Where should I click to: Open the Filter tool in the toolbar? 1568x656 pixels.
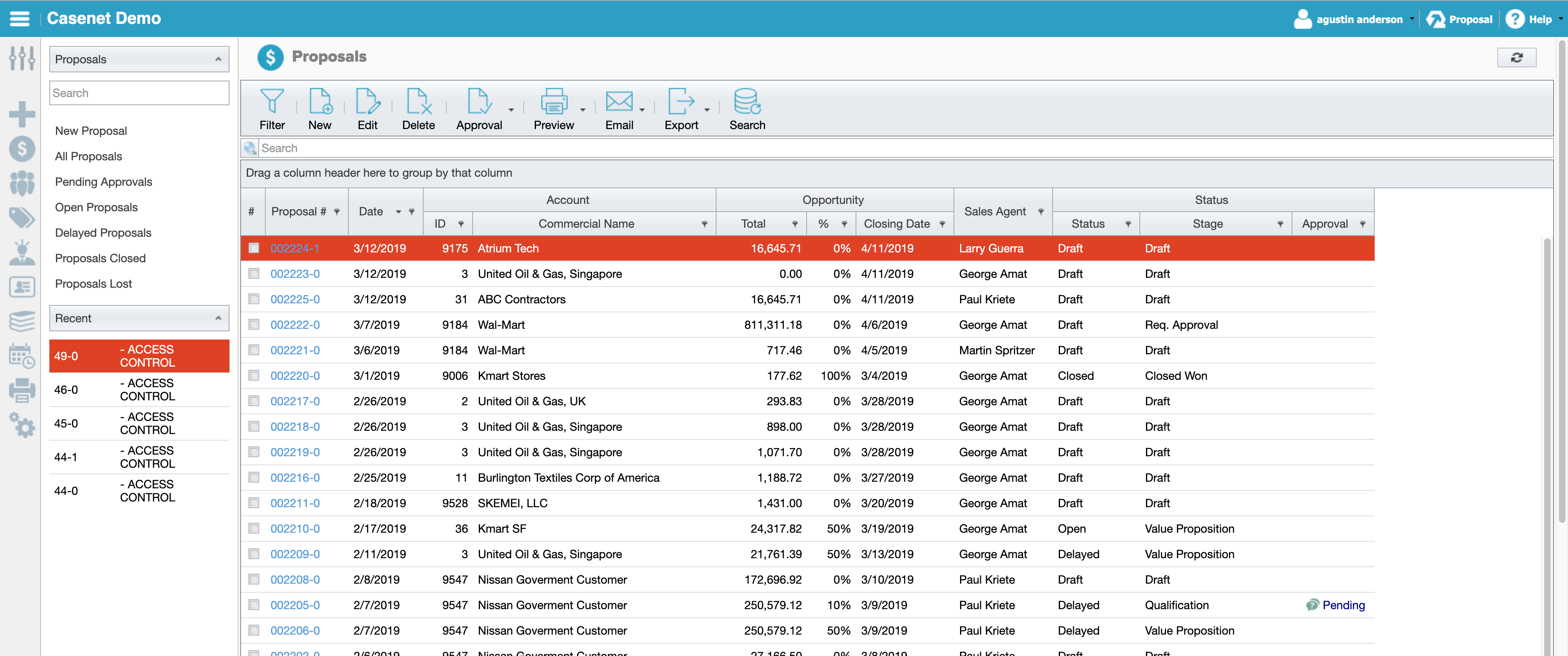272,108
